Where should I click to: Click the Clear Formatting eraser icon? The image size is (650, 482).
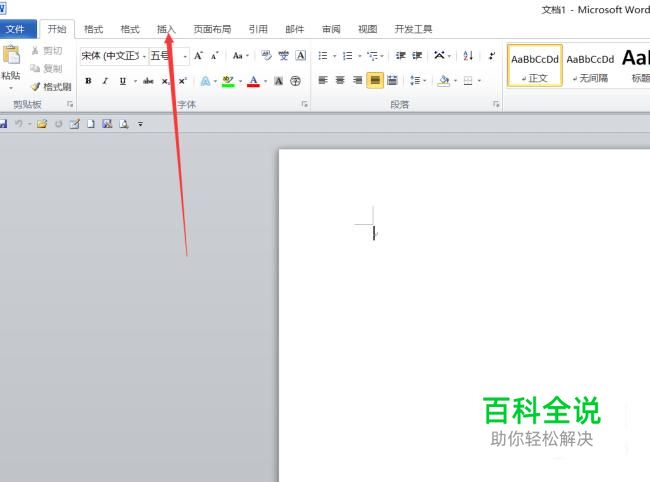click(266, 56)
